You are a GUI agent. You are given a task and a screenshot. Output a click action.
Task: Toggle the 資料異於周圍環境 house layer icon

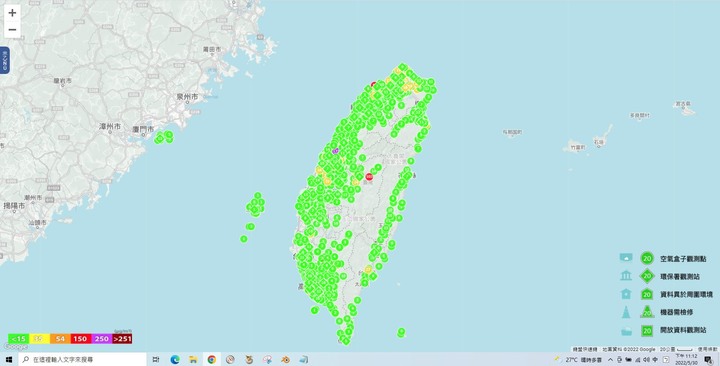pyautogui.click(x=626, y=294)
